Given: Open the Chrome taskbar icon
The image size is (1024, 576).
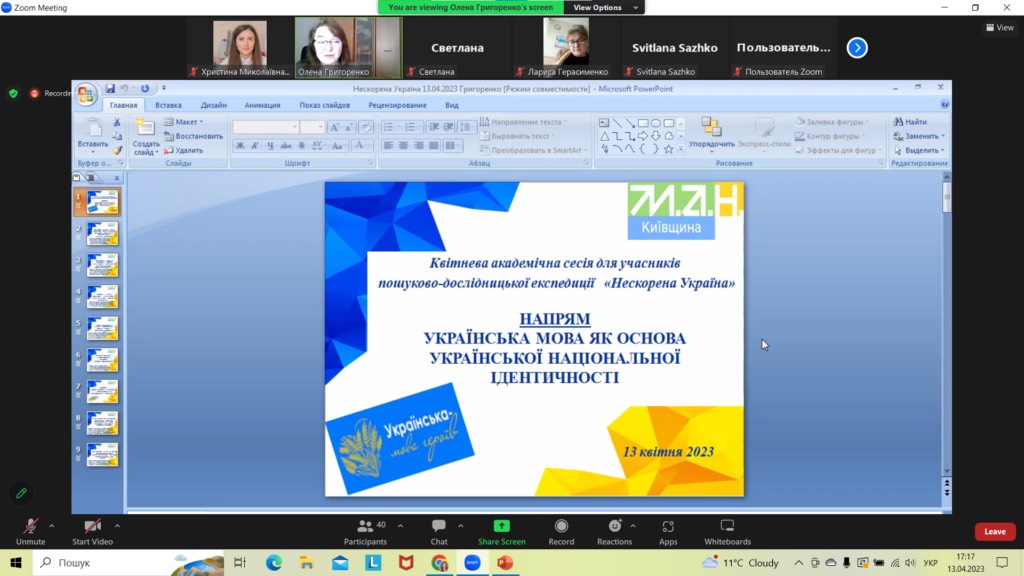Looking at the screenshot, I should pos(439,563).
